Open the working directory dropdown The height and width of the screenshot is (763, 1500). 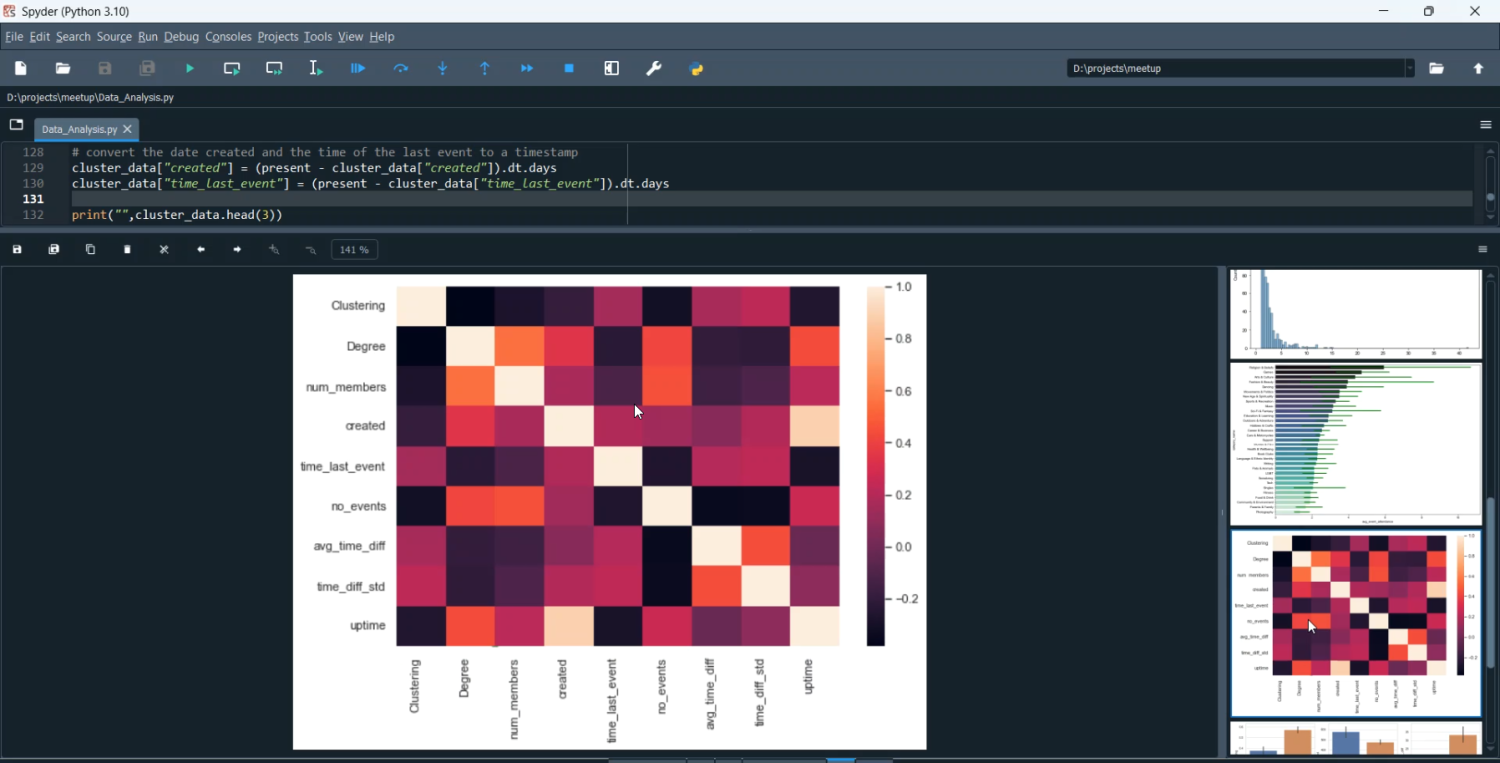click(x=1410, y=68)
